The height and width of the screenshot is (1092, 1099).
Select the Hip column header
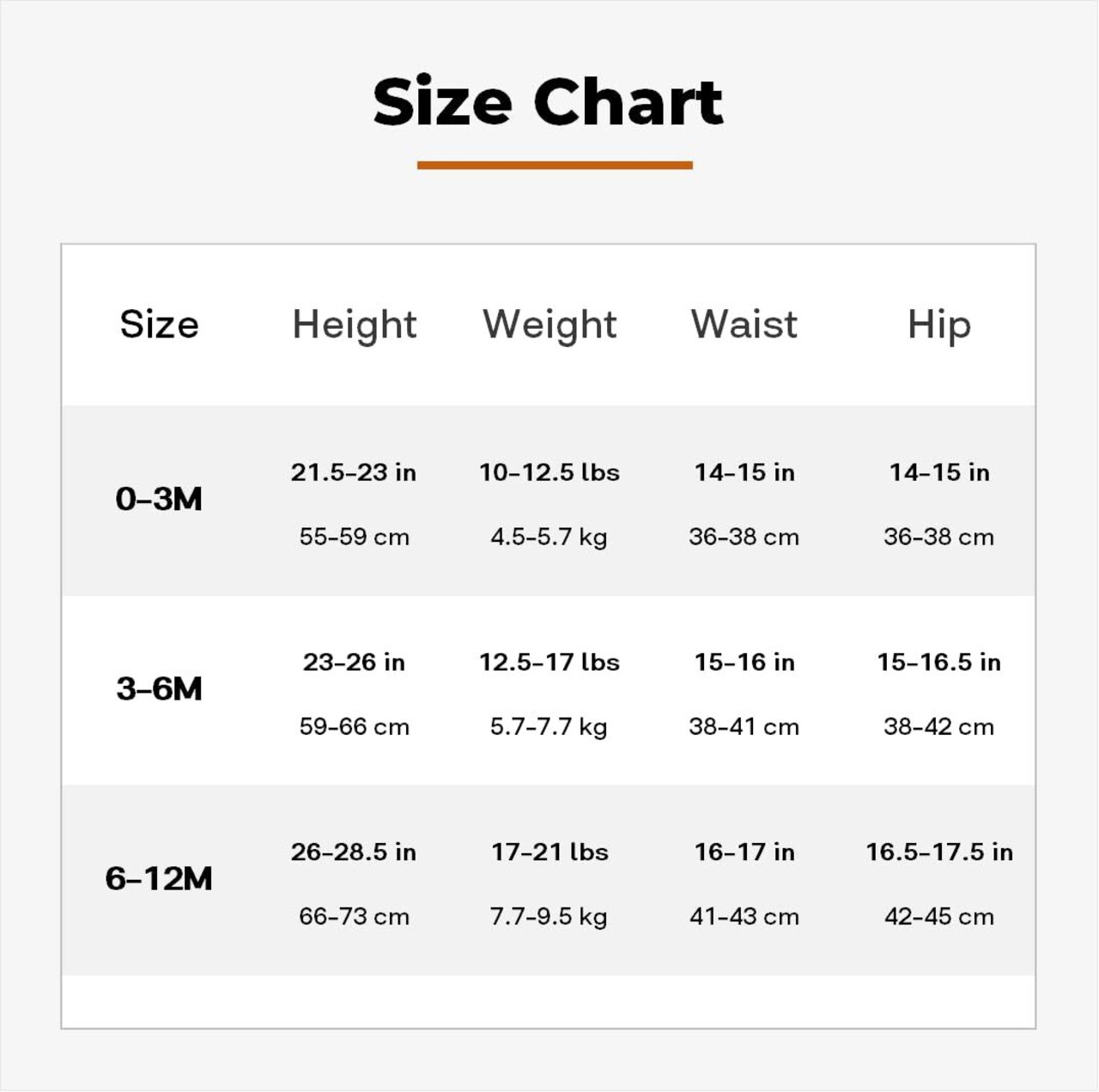(939, 325)
